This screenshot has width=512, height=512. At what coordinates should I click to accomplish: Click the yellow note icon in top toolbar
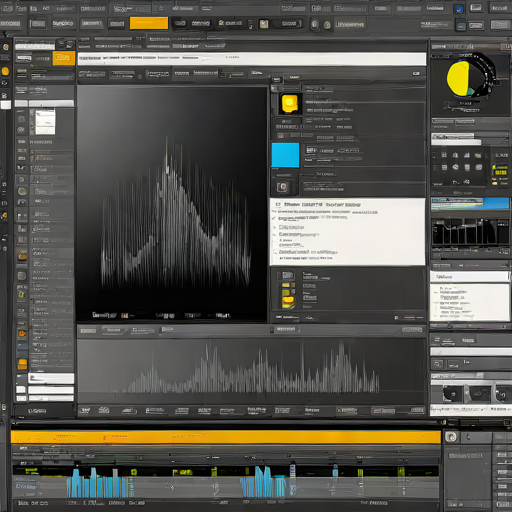click(264, 24)
